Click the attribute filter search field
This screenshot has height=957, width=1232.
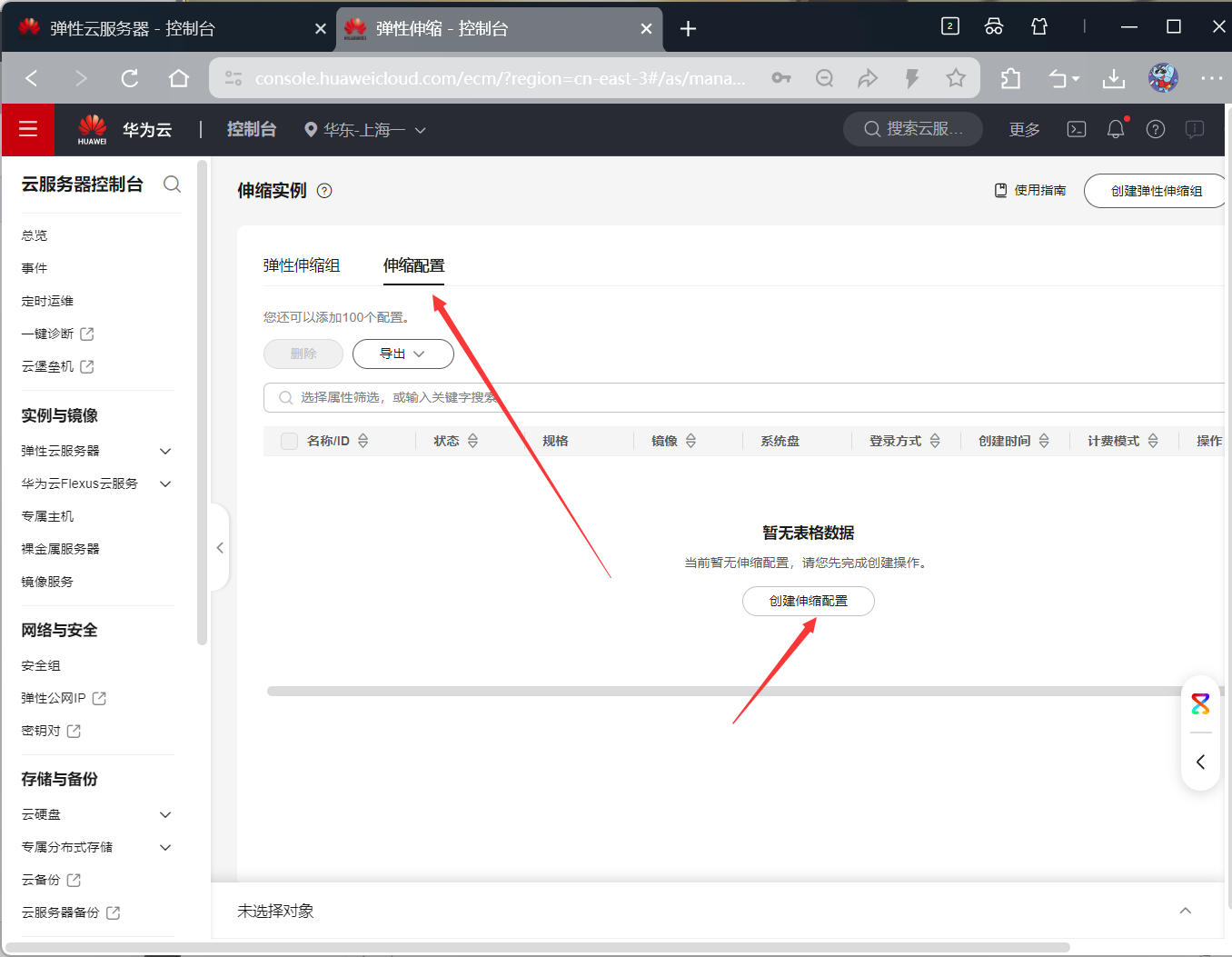click(x=743, y=397)
